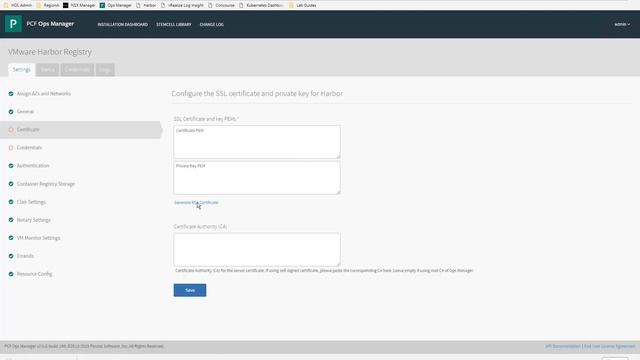Open the General settings section
The height and width of the screenshot is (360, 640).
[25, 111]
